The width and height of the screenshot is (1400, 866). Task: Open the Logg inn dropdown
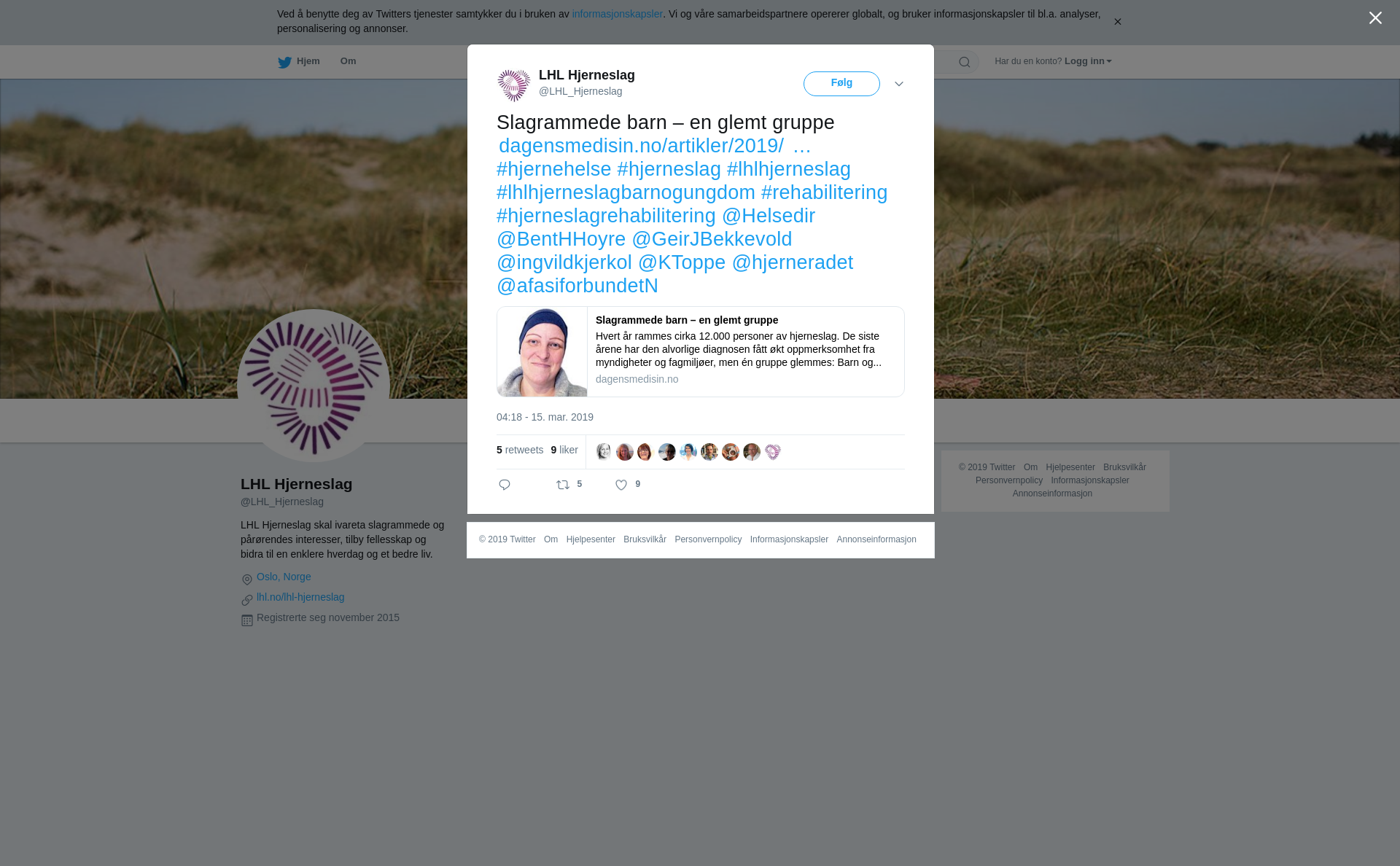[1088, 61]
